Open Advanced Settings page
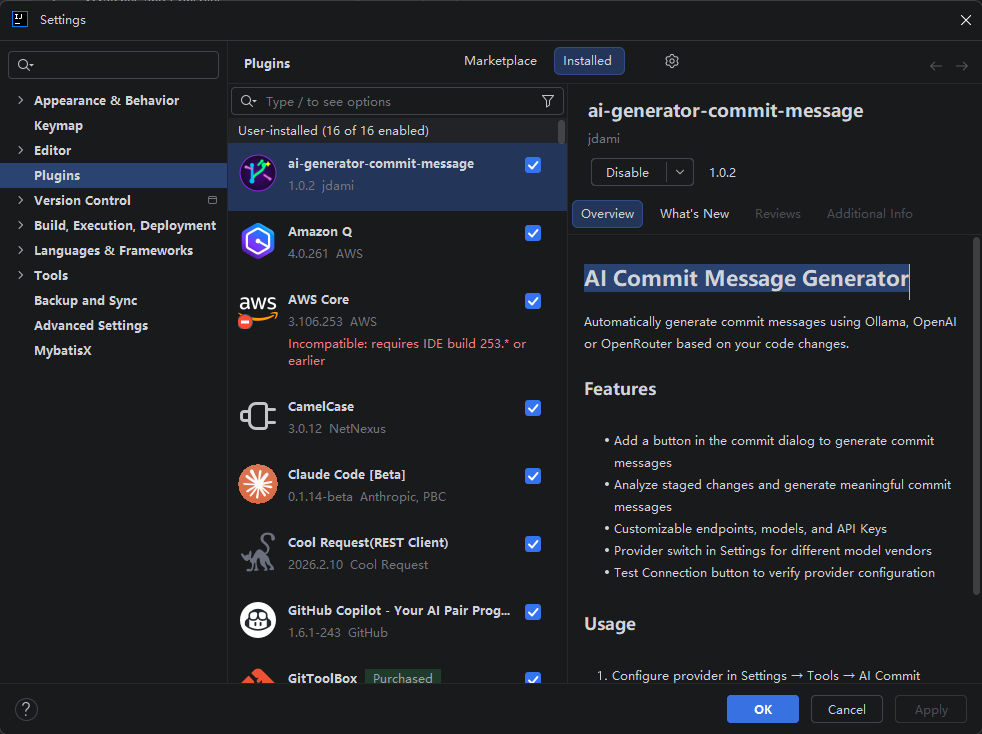Viewport: 982px width, 734px height. [x=91, y=325]
